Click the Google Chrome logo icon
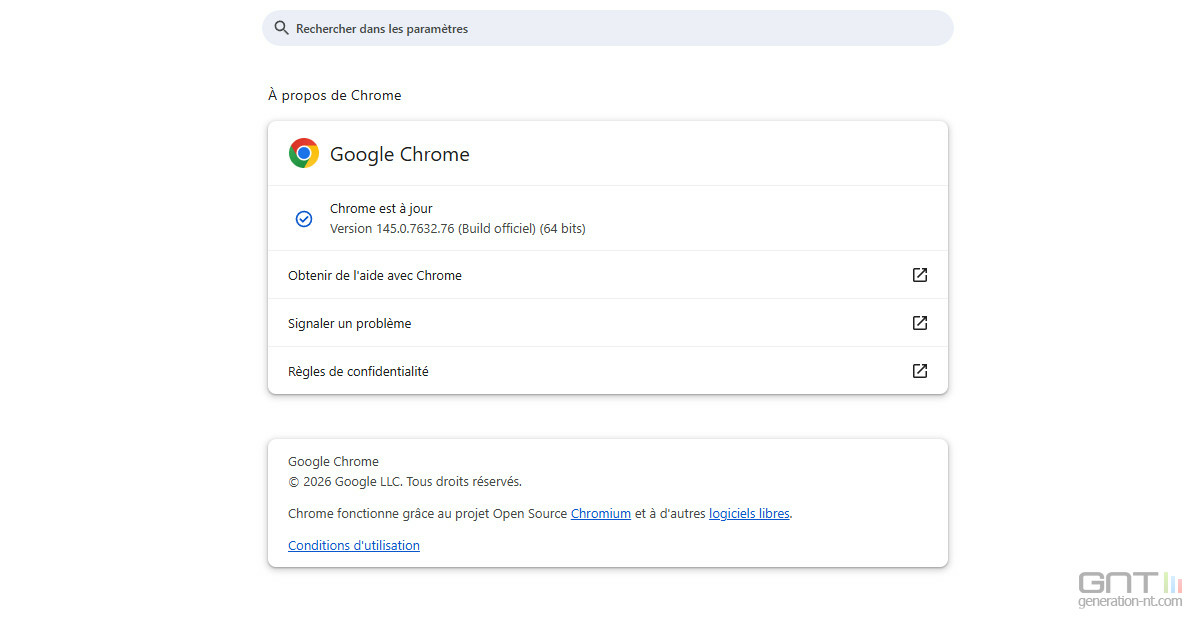The height and width of the screenshot is (630, 1200). pos(304,153)
